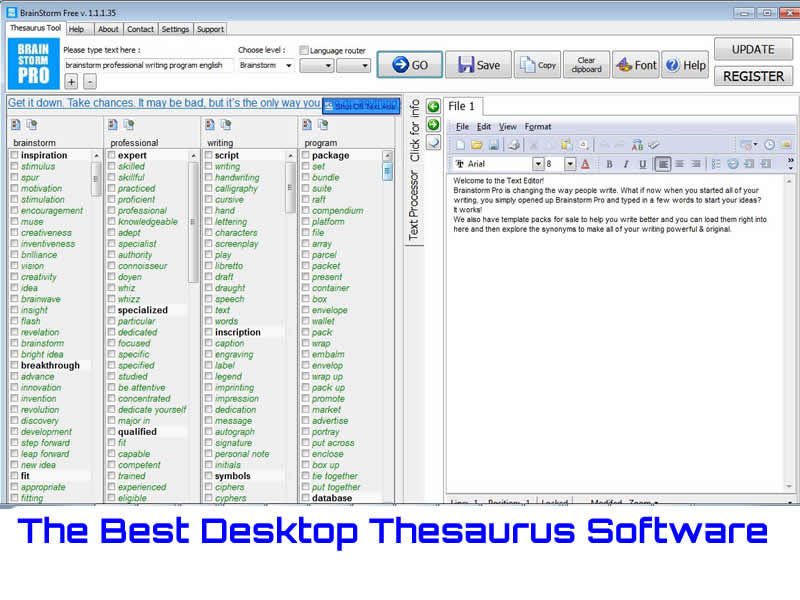800x600 pixels.
Task: Open the Arial font name dropdown
Action: click(x=538, y=164)
